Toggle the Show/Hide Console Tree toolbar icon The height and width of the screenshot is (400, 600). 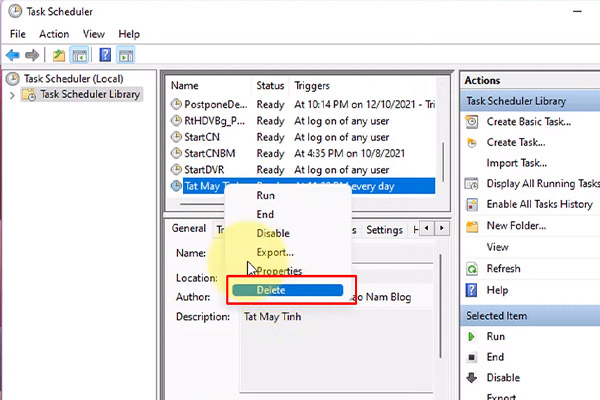coord(80,56)
